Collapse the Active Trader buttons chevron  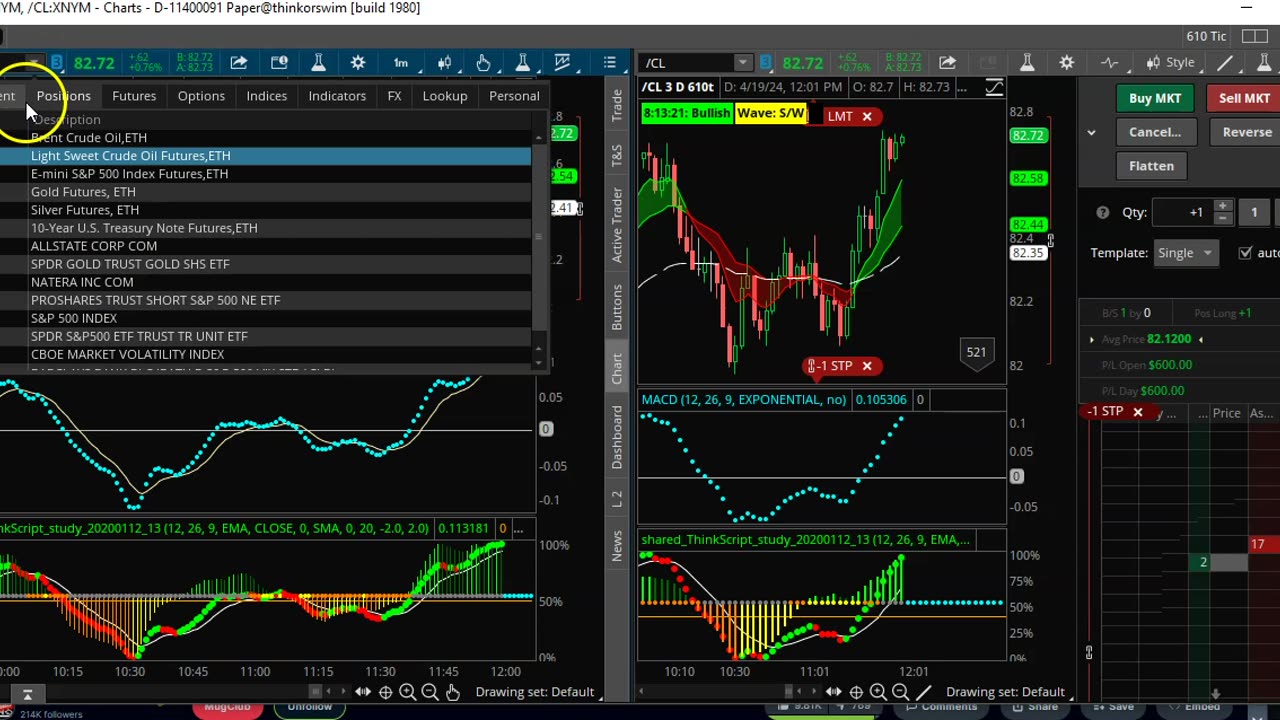tap(1091, 132)
